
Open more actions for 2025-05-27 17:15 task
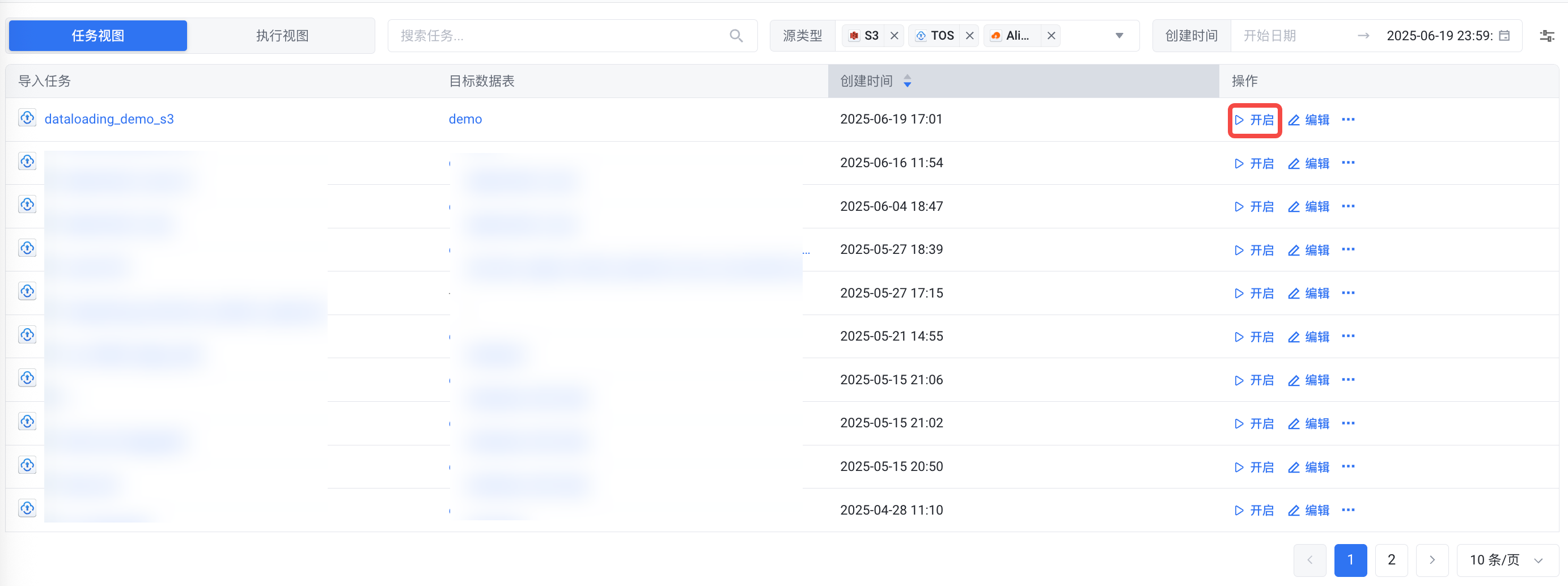tap(1348, 292)
